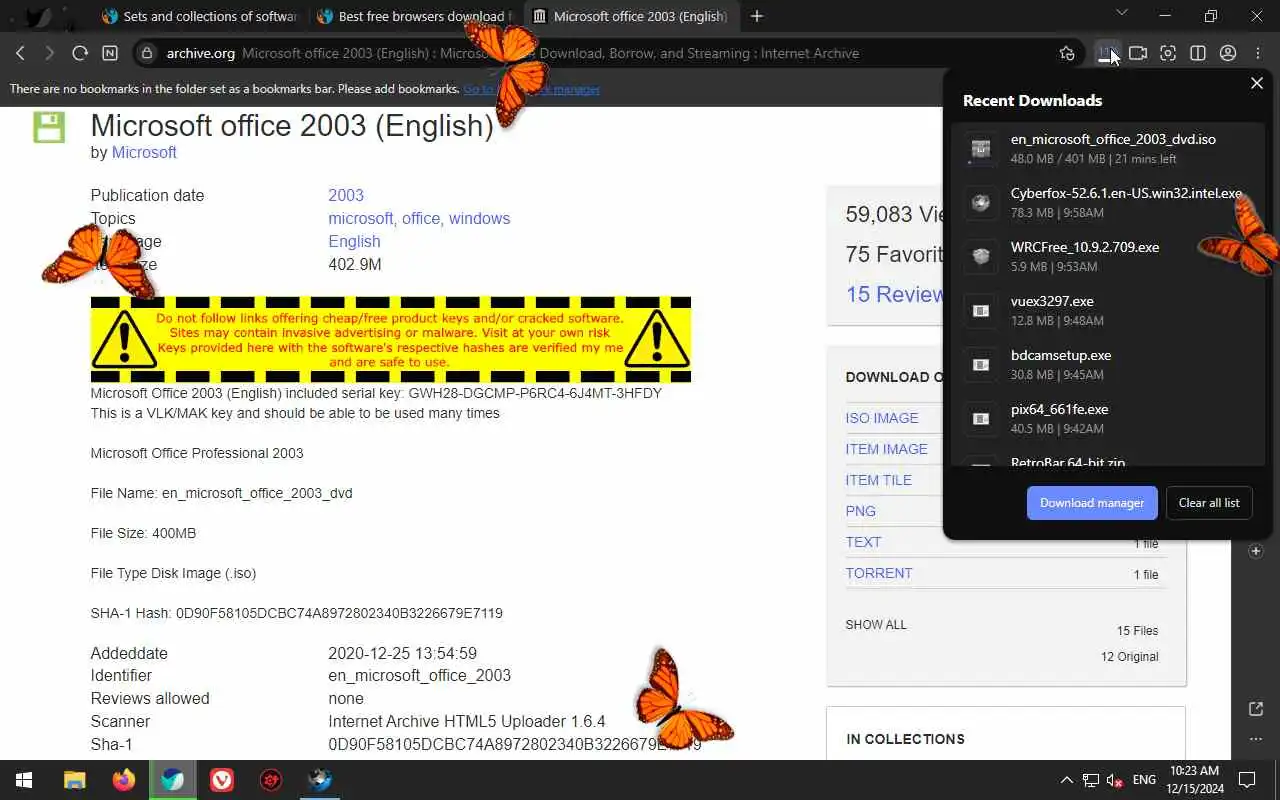Open the PNG download option

(861, 511)
